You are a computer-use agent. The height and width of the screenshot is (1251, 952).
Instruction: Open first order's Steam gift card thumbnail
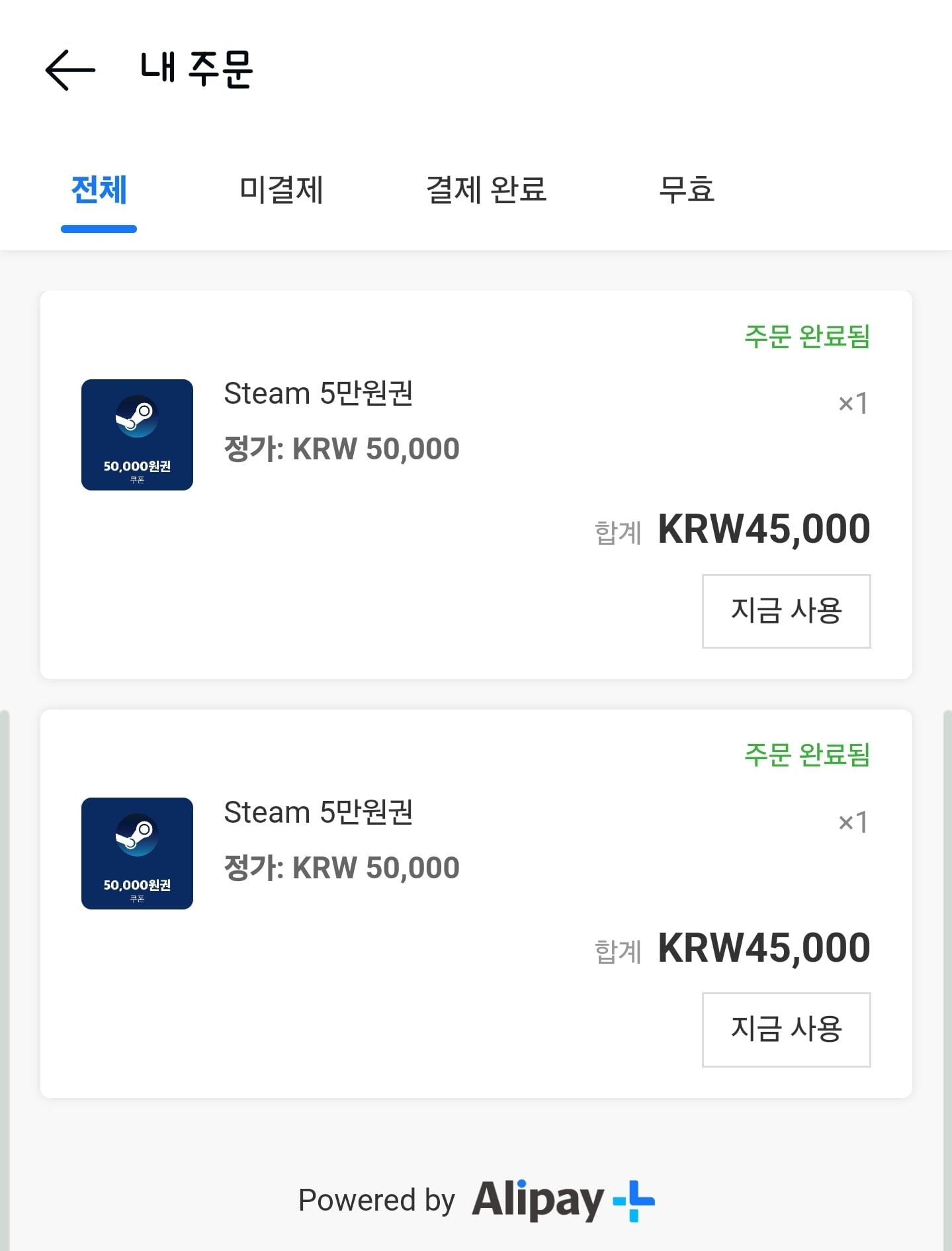(137, 435)
